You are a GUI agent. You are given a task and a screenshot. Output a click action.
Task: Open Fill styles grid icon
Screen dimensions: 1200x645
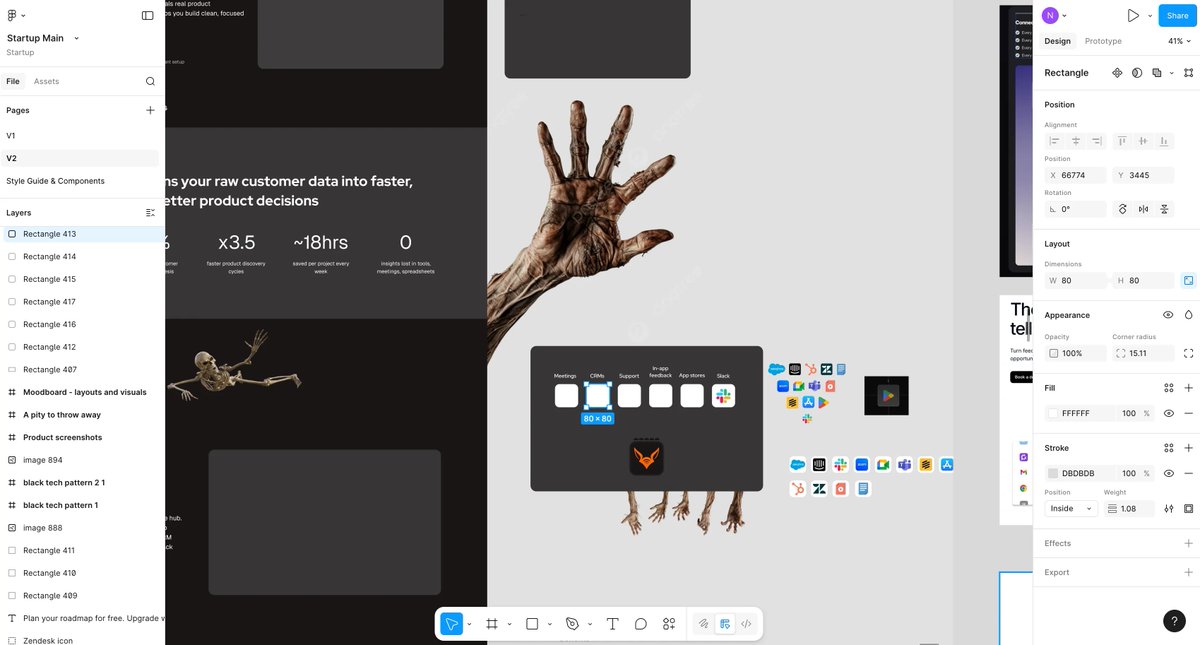coord(1169,388)
